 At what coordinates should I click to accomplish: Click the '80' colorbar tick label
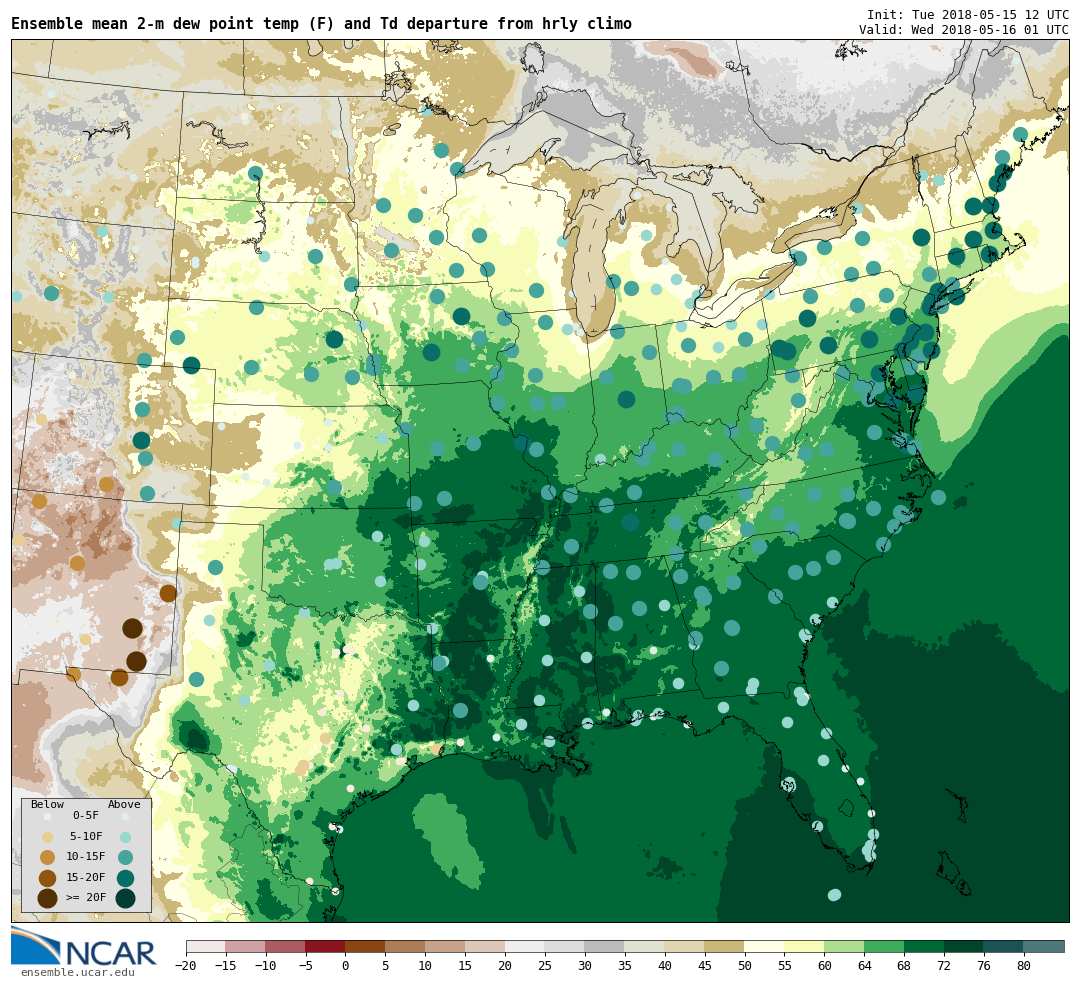click(1024, 966)
